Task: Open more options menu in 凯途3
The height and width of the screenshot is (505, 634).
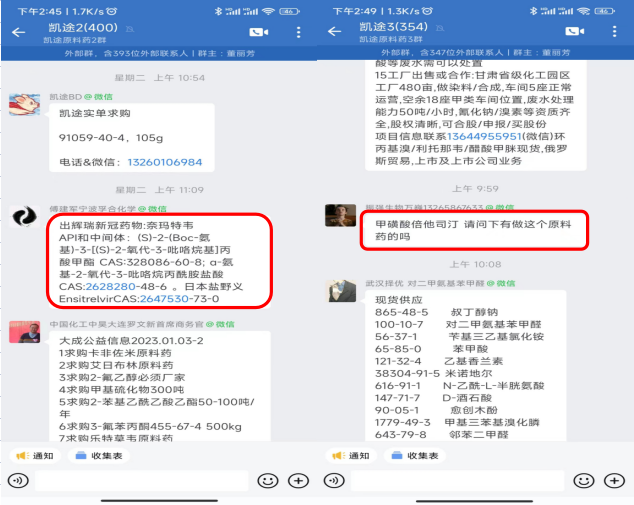Action: [614, 31]
